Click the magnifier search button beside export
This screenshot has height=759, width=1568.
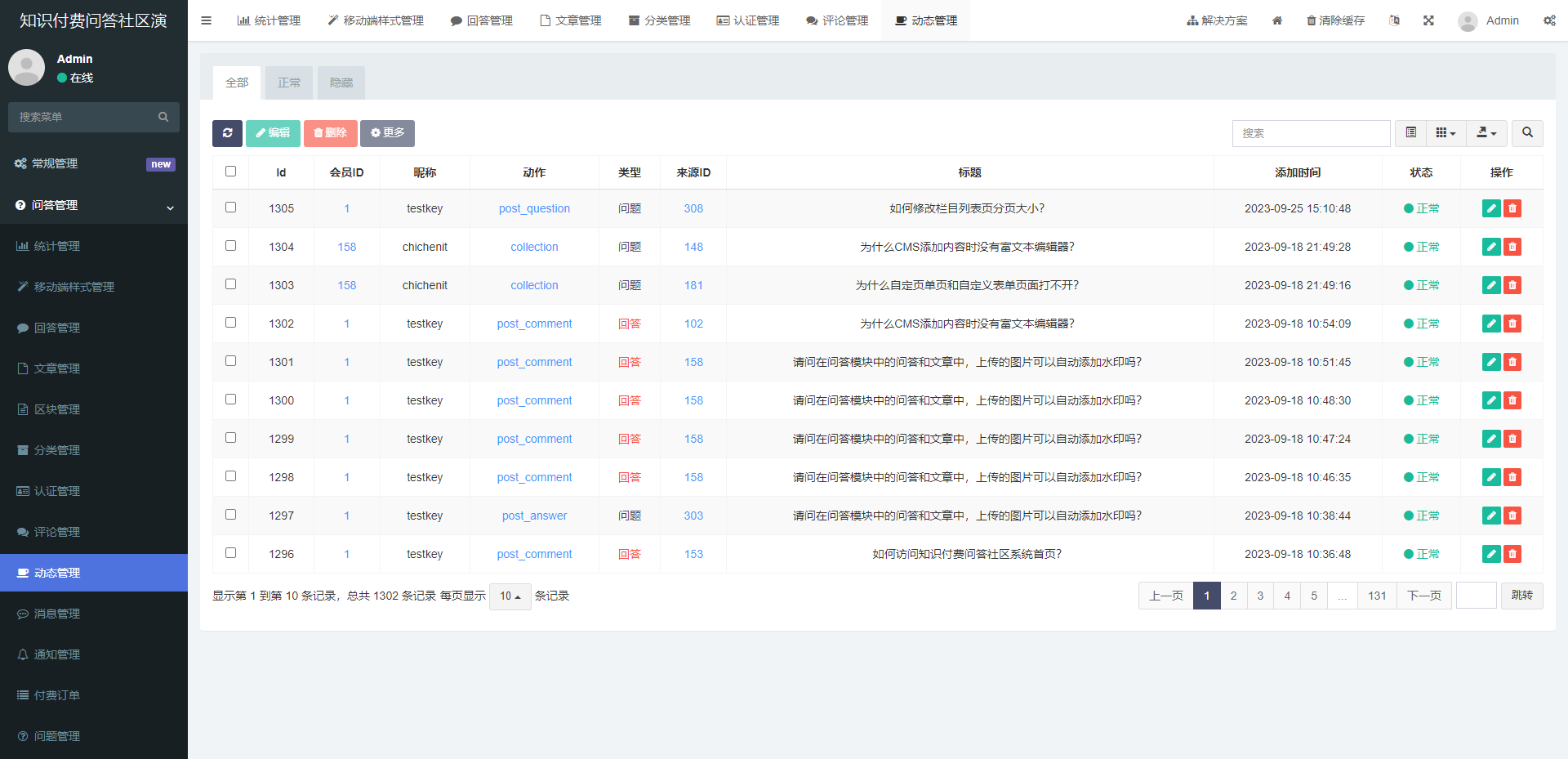click(x=1527, y=133)
